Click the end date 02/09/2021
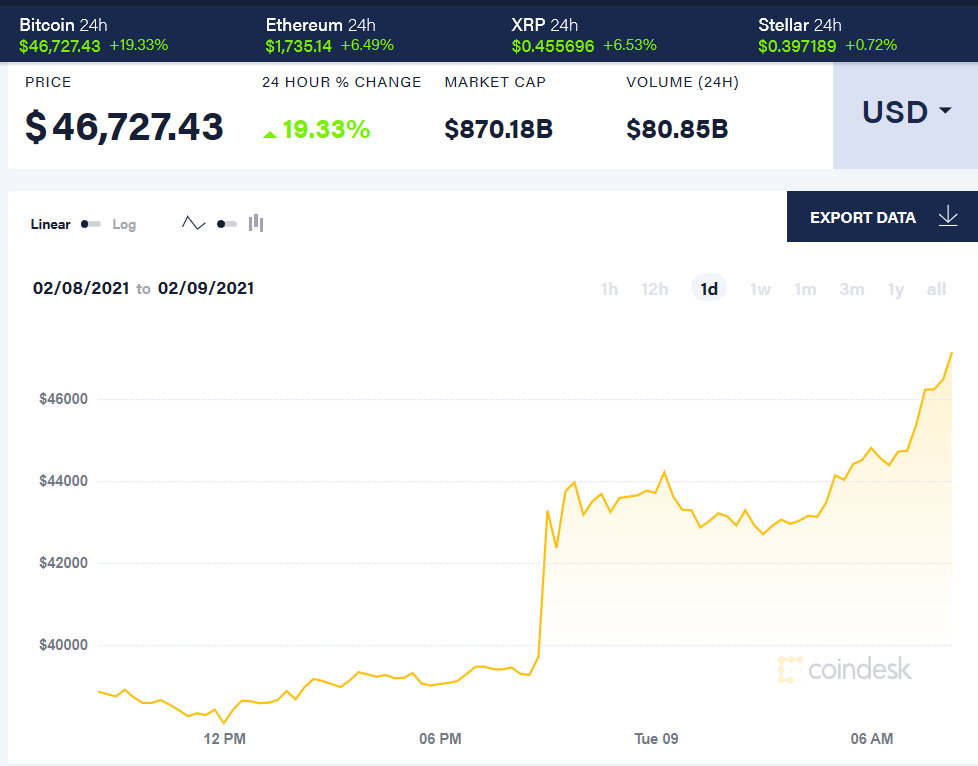 pos(206,288)
